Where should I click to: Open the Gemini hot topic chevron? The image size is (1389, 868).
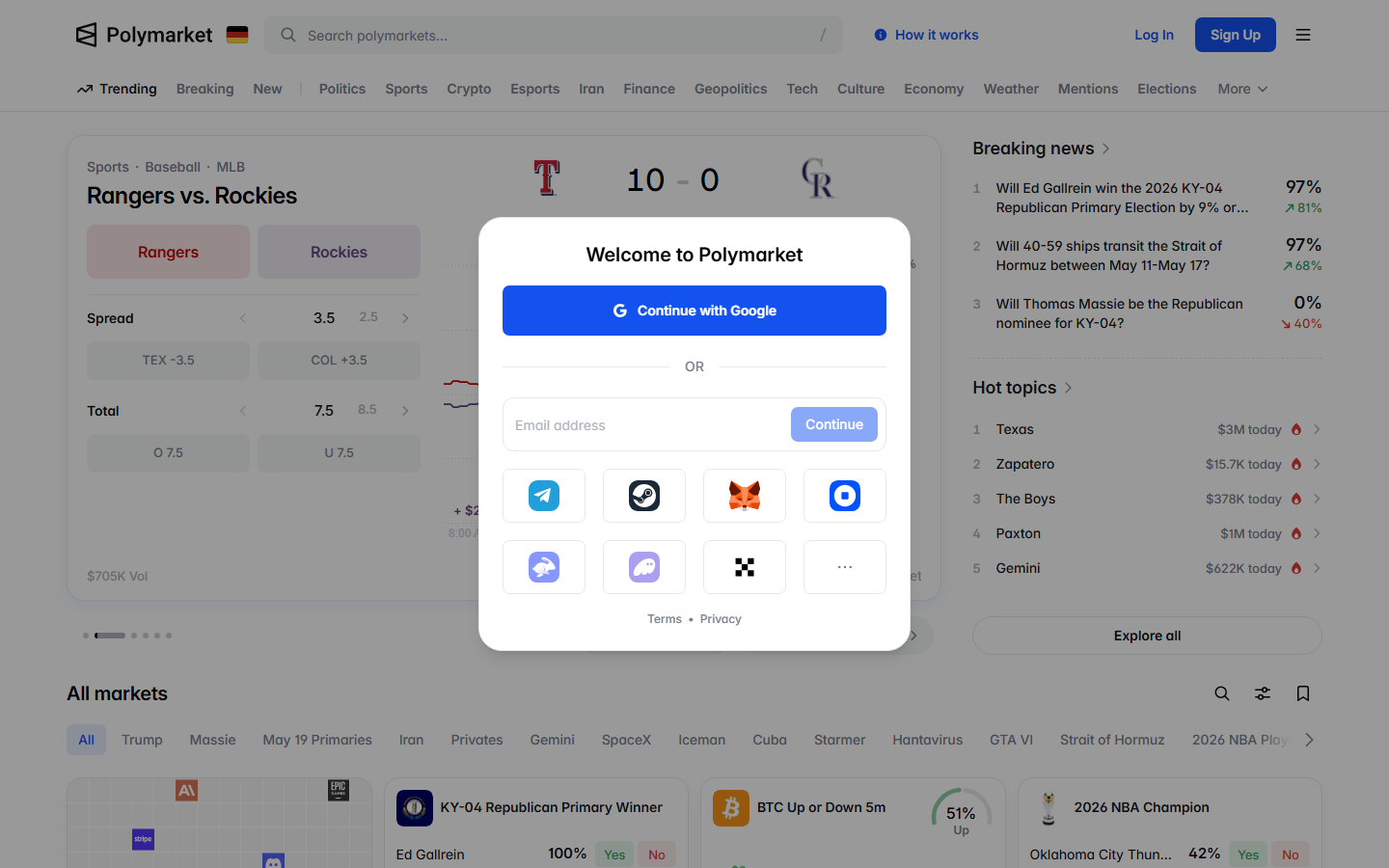tap(1317, 568)
